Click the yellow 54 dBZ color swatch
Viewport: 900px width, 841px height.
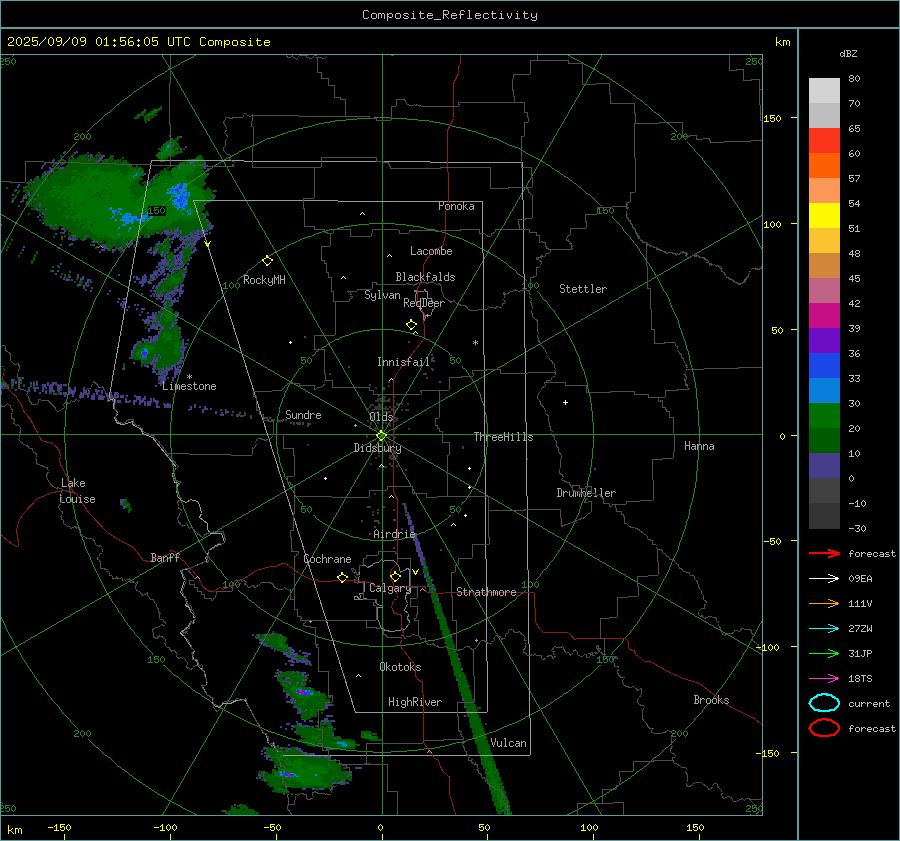(x=824, y=216)
